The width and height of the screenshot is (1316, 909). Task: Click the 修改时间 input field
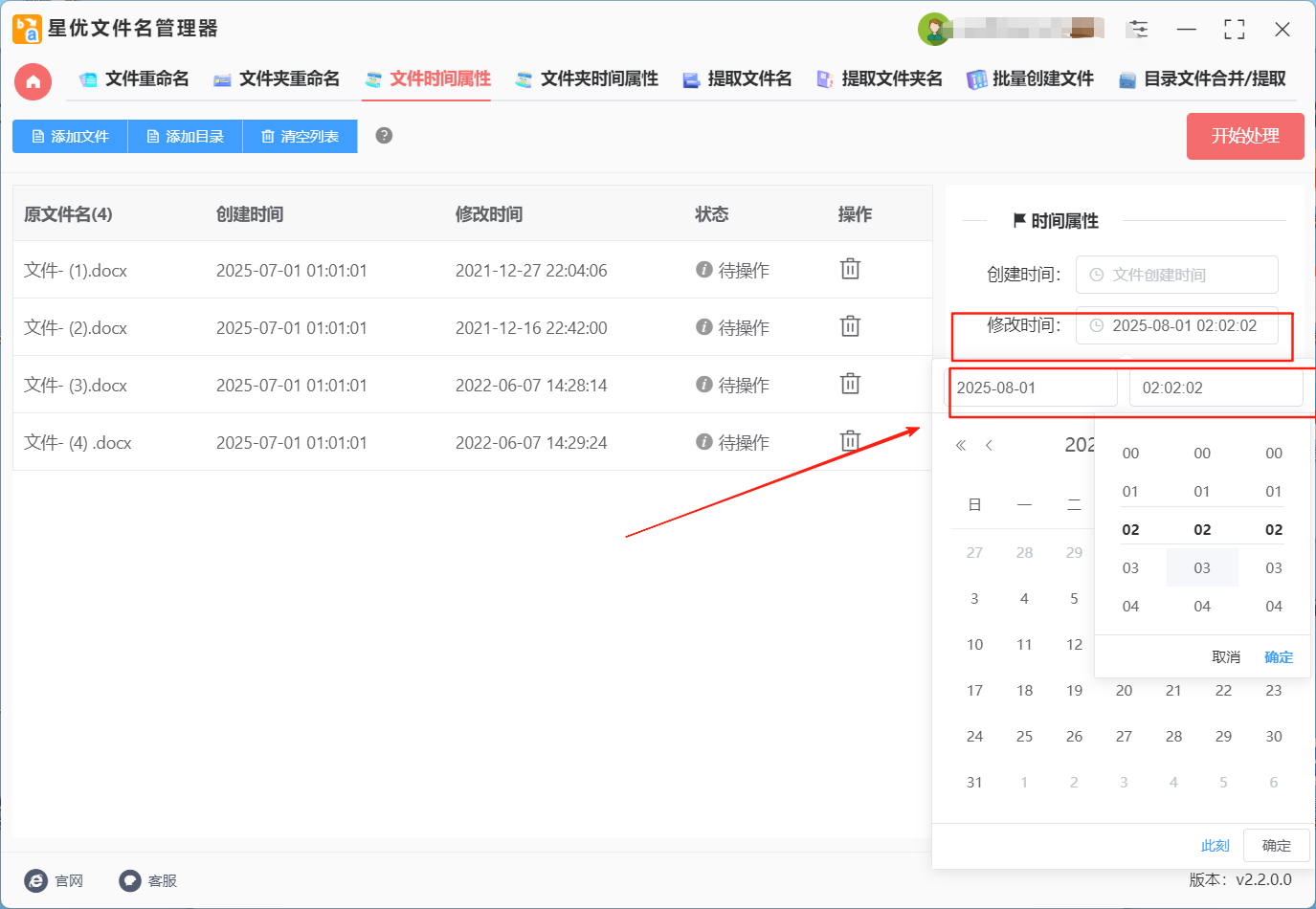coord(1177,325)
